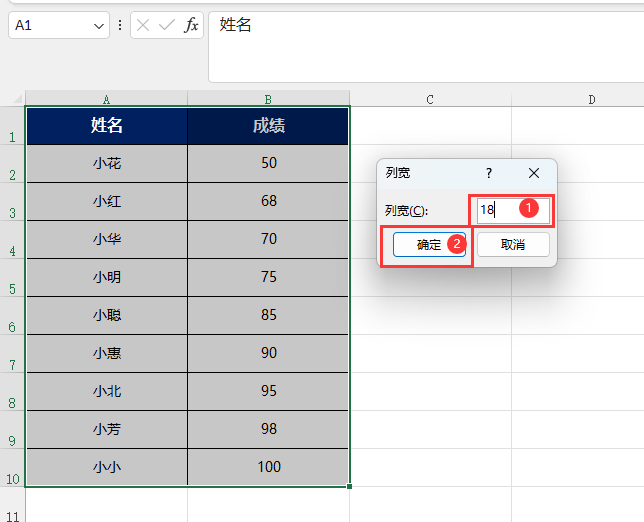Select the score cell 95

pyautogui.click(x=268, y=391)
